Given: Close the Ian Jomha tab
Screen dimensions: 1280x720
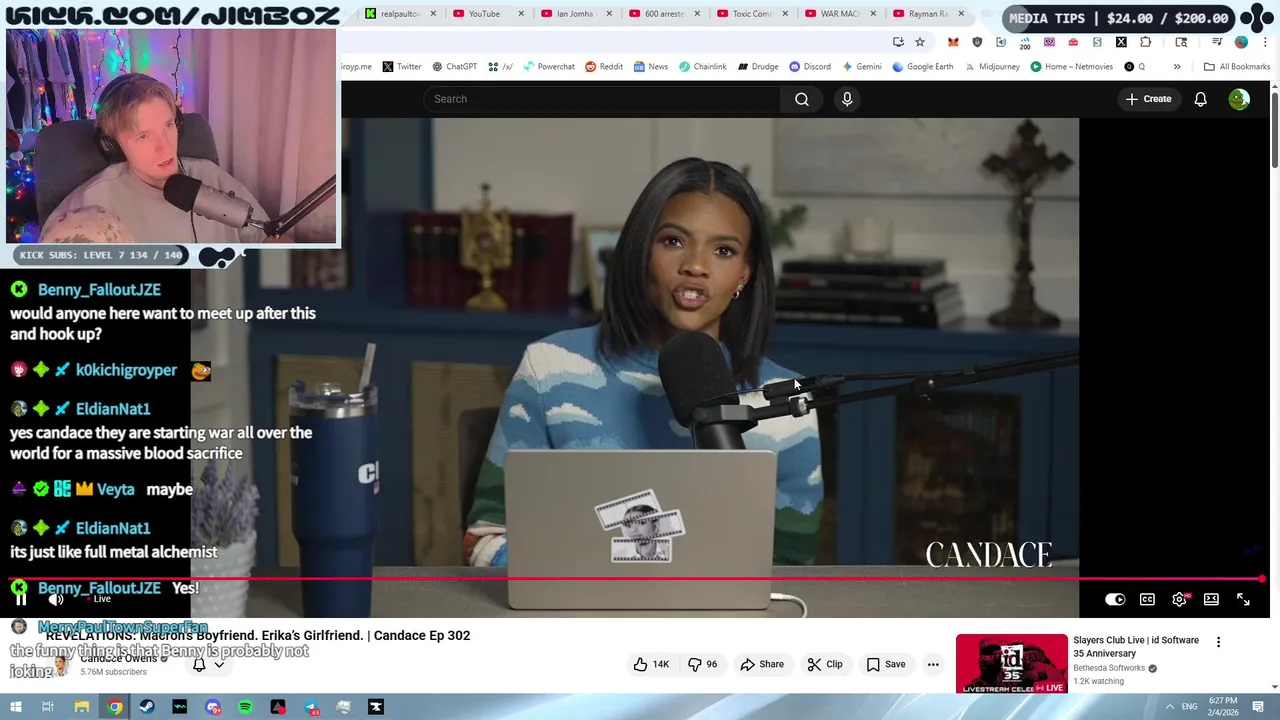Looking at the screenshot, I should pyautogui.click(x=609, y=14).
